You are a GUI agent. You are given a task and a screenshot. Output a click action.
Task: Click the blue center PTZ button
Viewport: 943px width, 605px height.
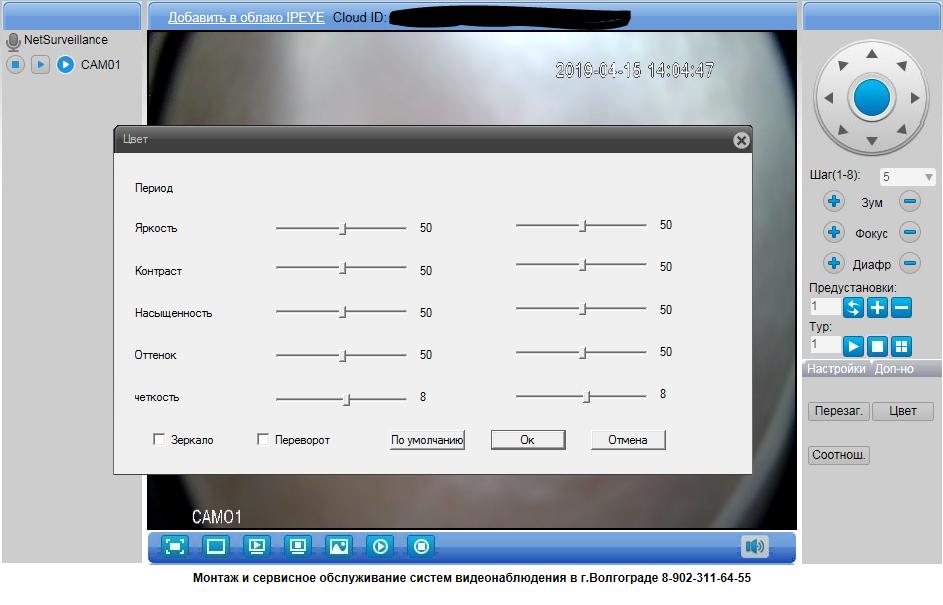coord(870,98)
